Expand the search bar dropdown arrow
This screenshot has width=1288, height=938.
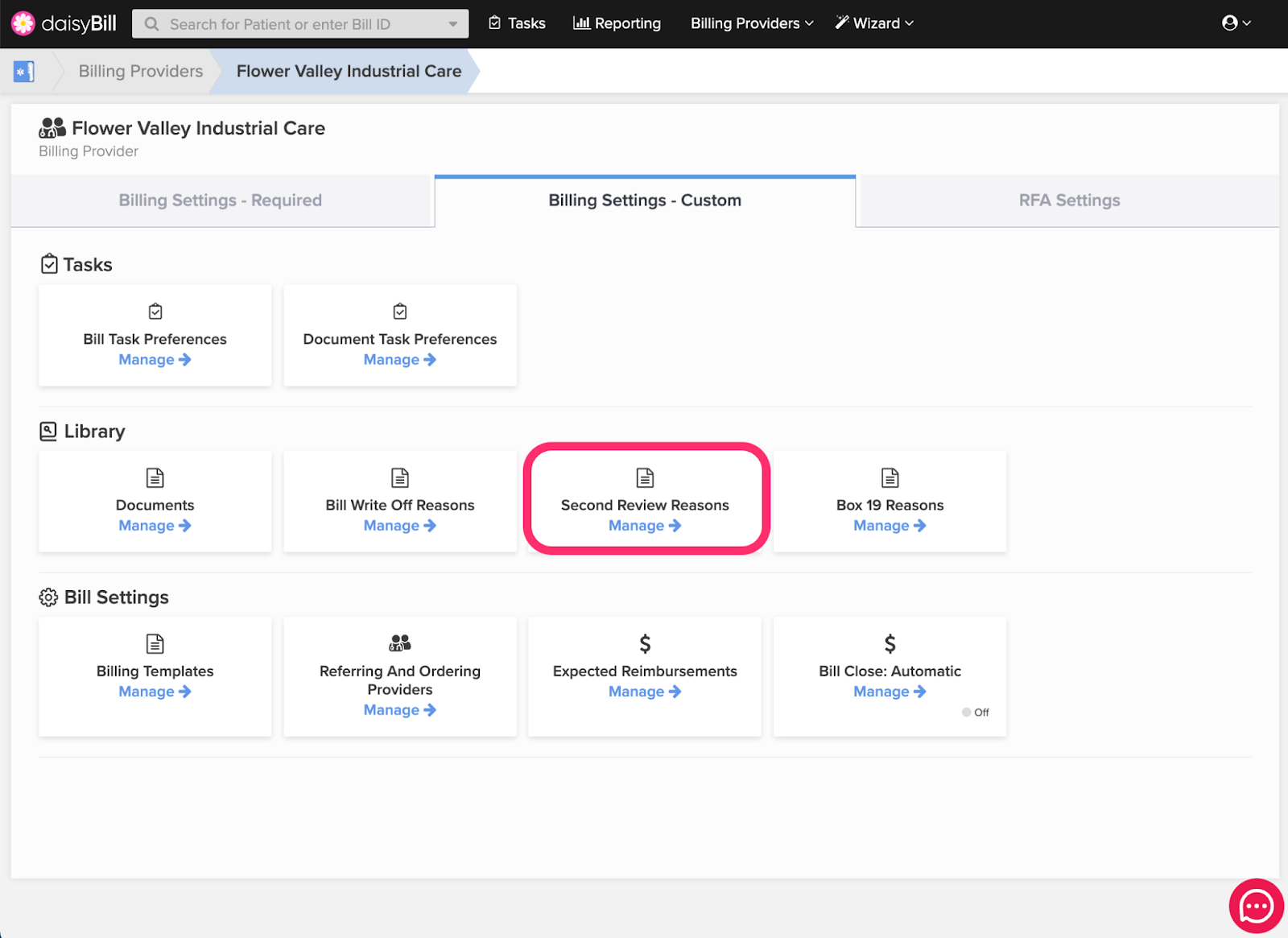[452, 23]
